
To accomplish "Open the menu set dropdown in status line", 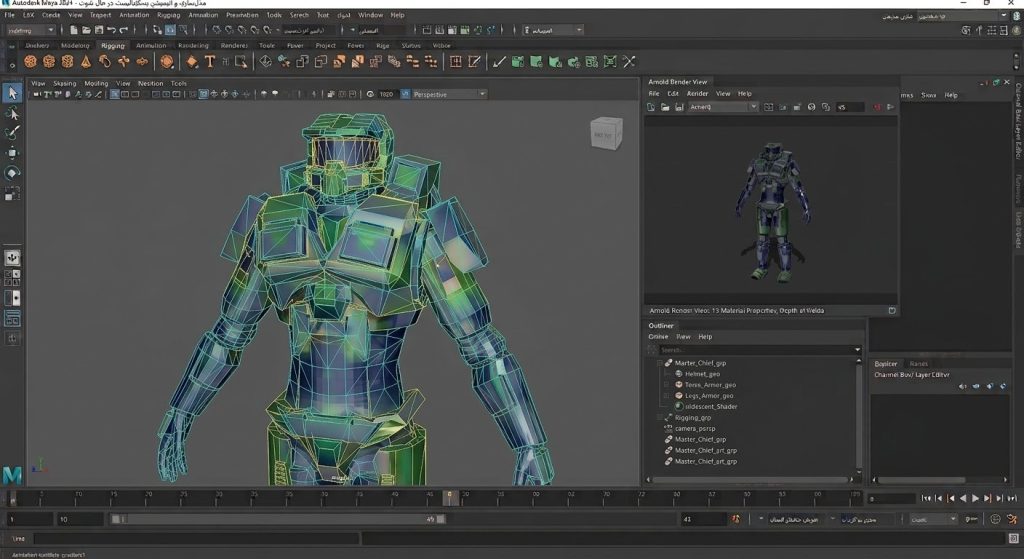I will coord(31,30).
